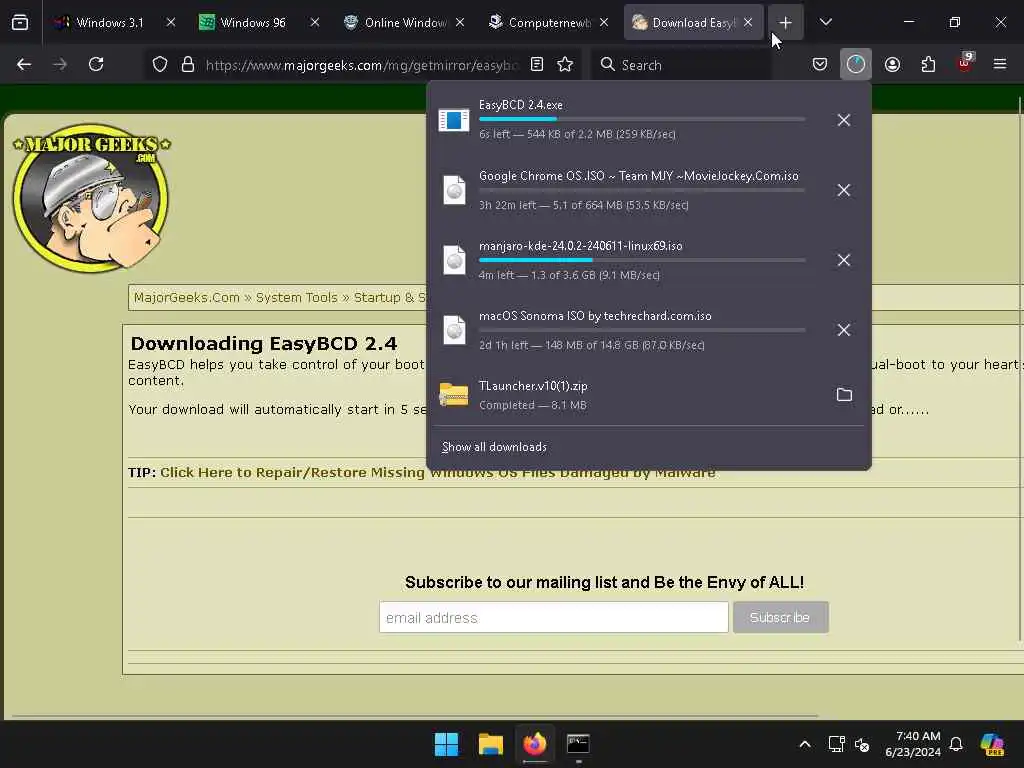This screenshot has width=1024, height=768.
Task: Open the Windows Start menu
Action: pos(447,744)
